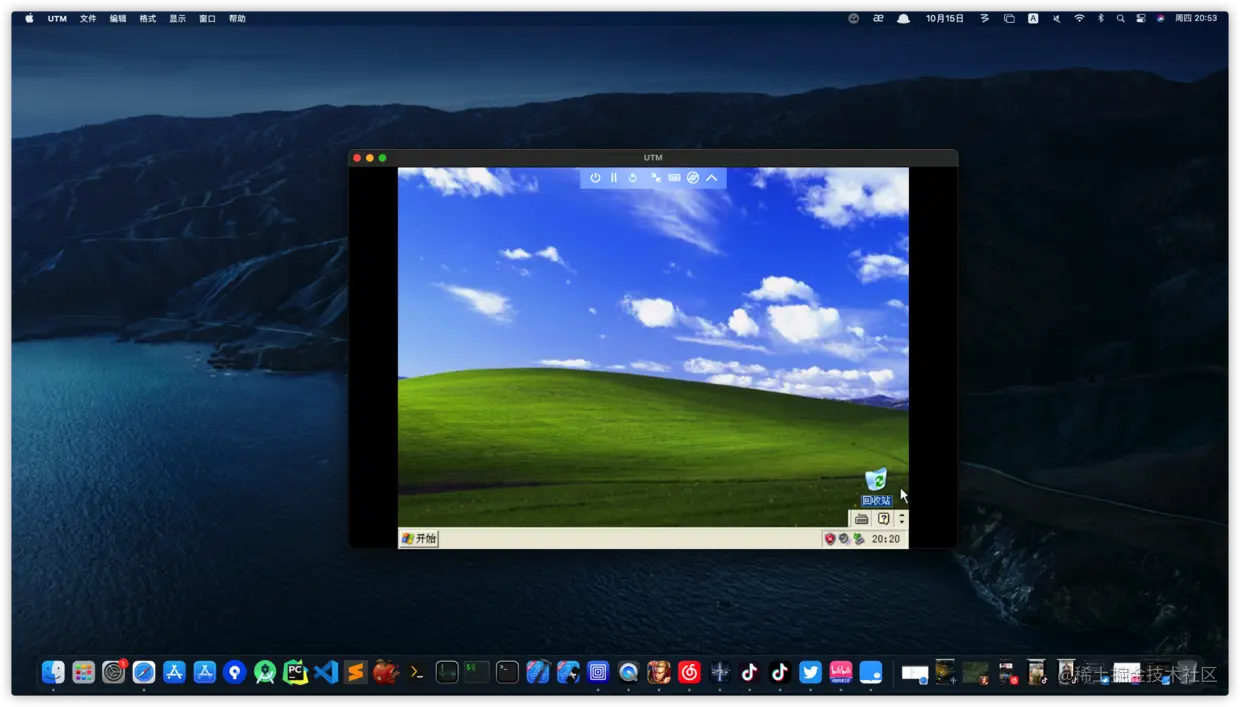Open the language bar help icon

[x=883, y=519]
